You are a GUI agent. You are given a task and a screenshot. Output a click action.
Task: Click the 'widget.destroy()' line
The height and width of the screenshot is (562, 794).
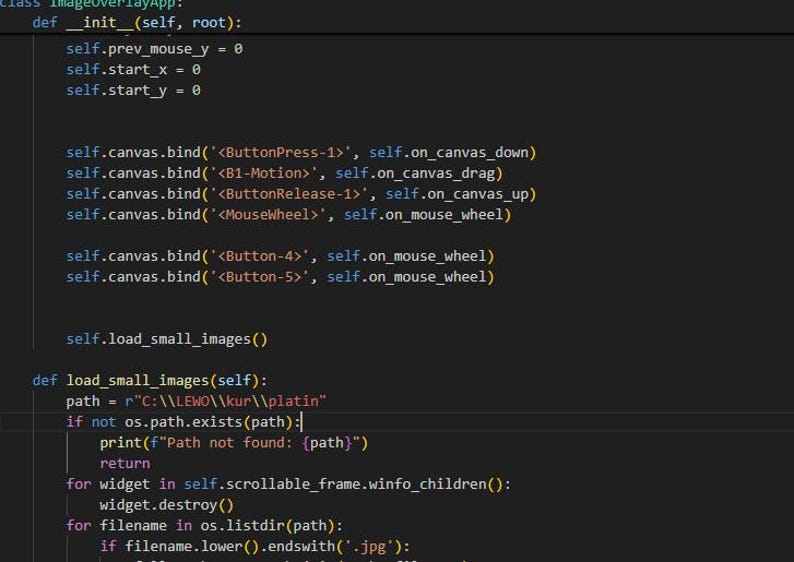167,505
